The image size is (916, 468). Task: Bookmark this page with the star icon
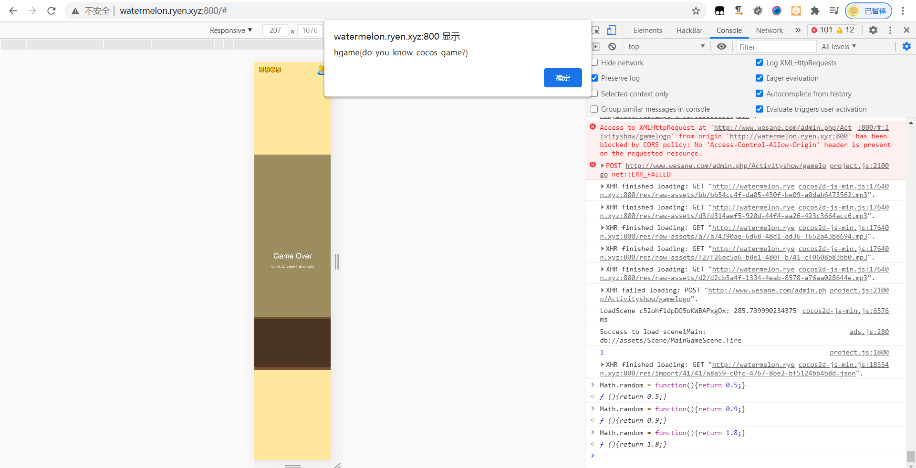[696, 10]
